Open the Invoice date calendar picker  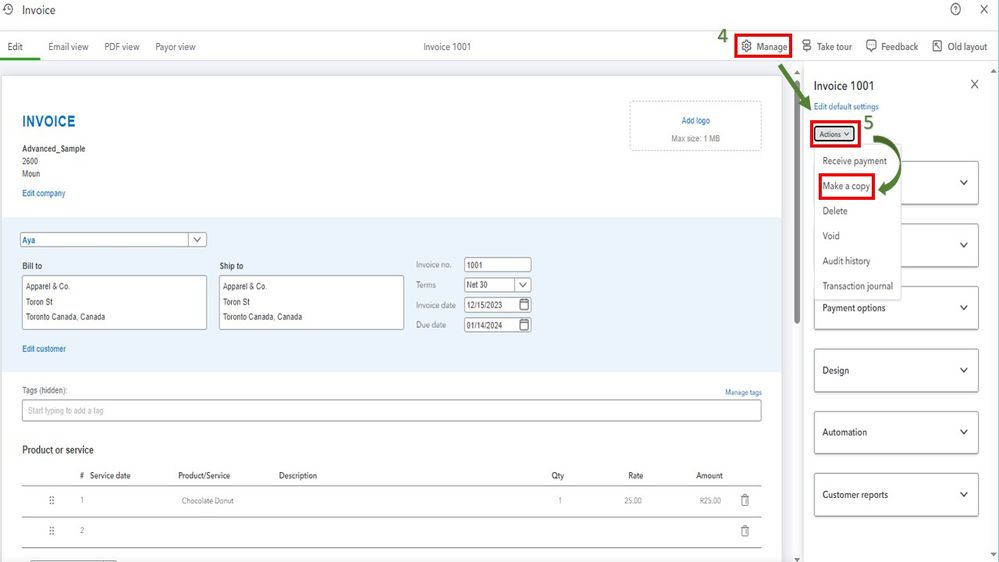click(525, 304)
